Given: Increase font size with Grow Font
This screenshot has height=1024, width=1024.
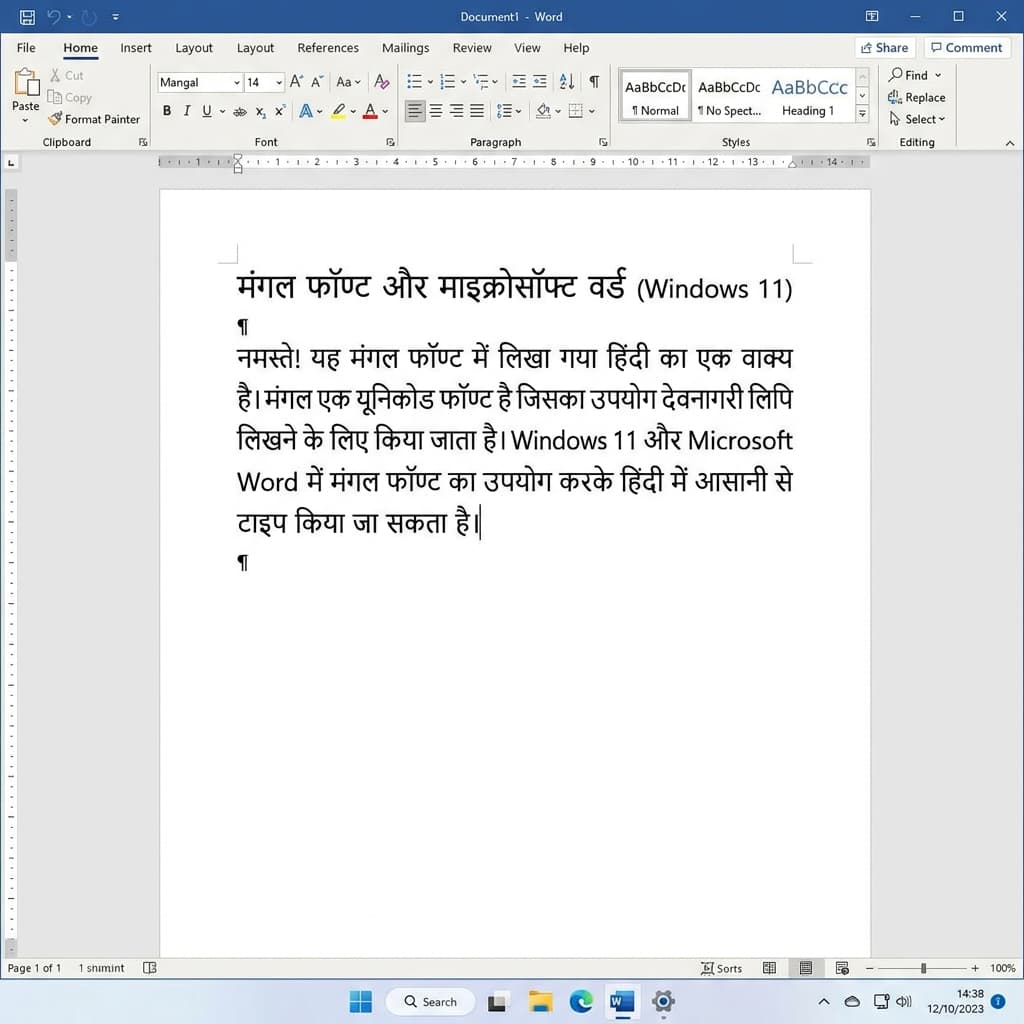Looking at the screenshot, I should (x=296, y=82).
